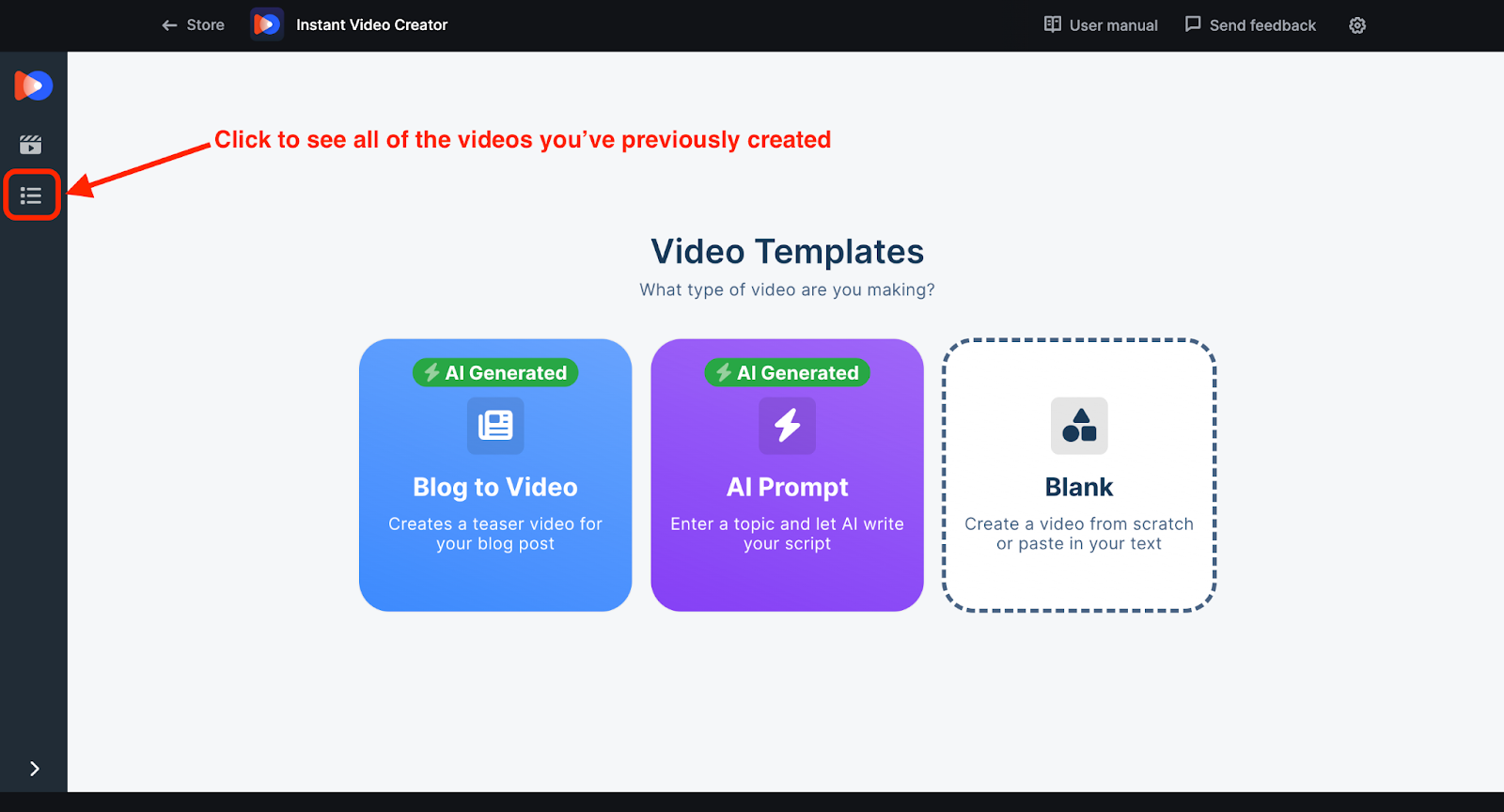Select the Send feedback text link

pyautogui.click(x=1262, y=25)
